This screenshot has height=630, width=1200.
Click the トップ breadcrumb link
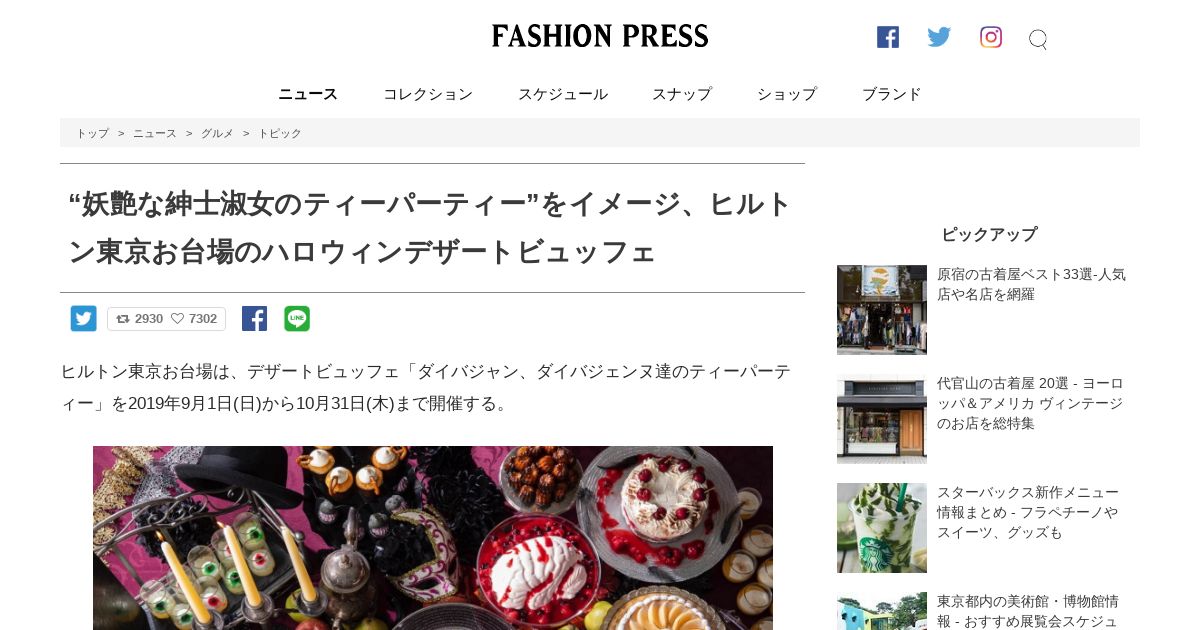coord(93,133)
